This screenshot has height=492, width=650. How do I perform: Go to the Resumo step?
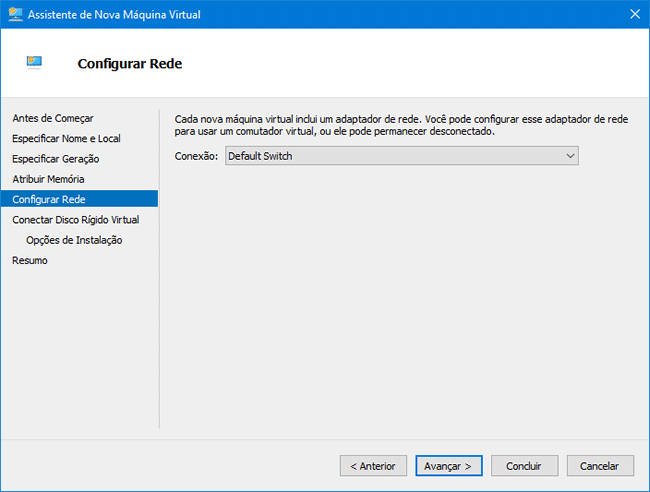(x=30, y=261)
